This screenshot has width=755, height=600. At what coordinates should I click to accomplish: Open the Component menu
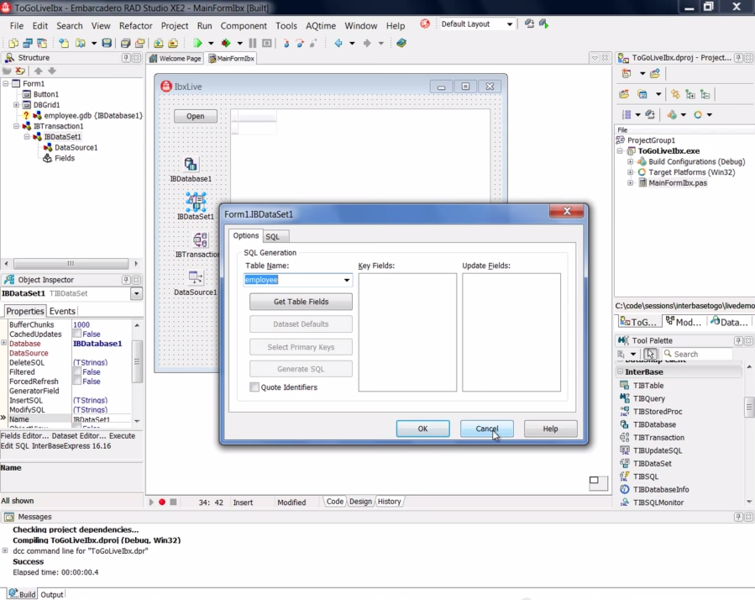[x=243, y=26]
